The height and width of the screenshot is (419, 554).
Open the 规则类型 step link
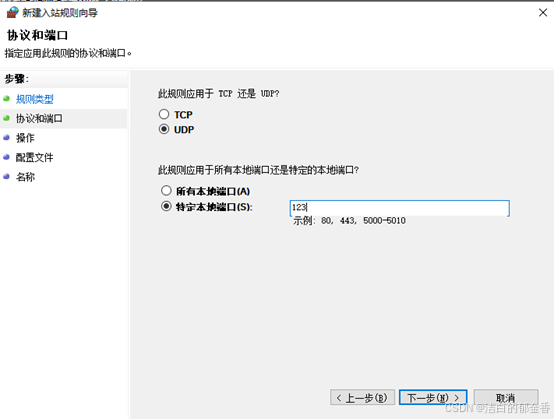pyautogui.click(x=35, y=99)
